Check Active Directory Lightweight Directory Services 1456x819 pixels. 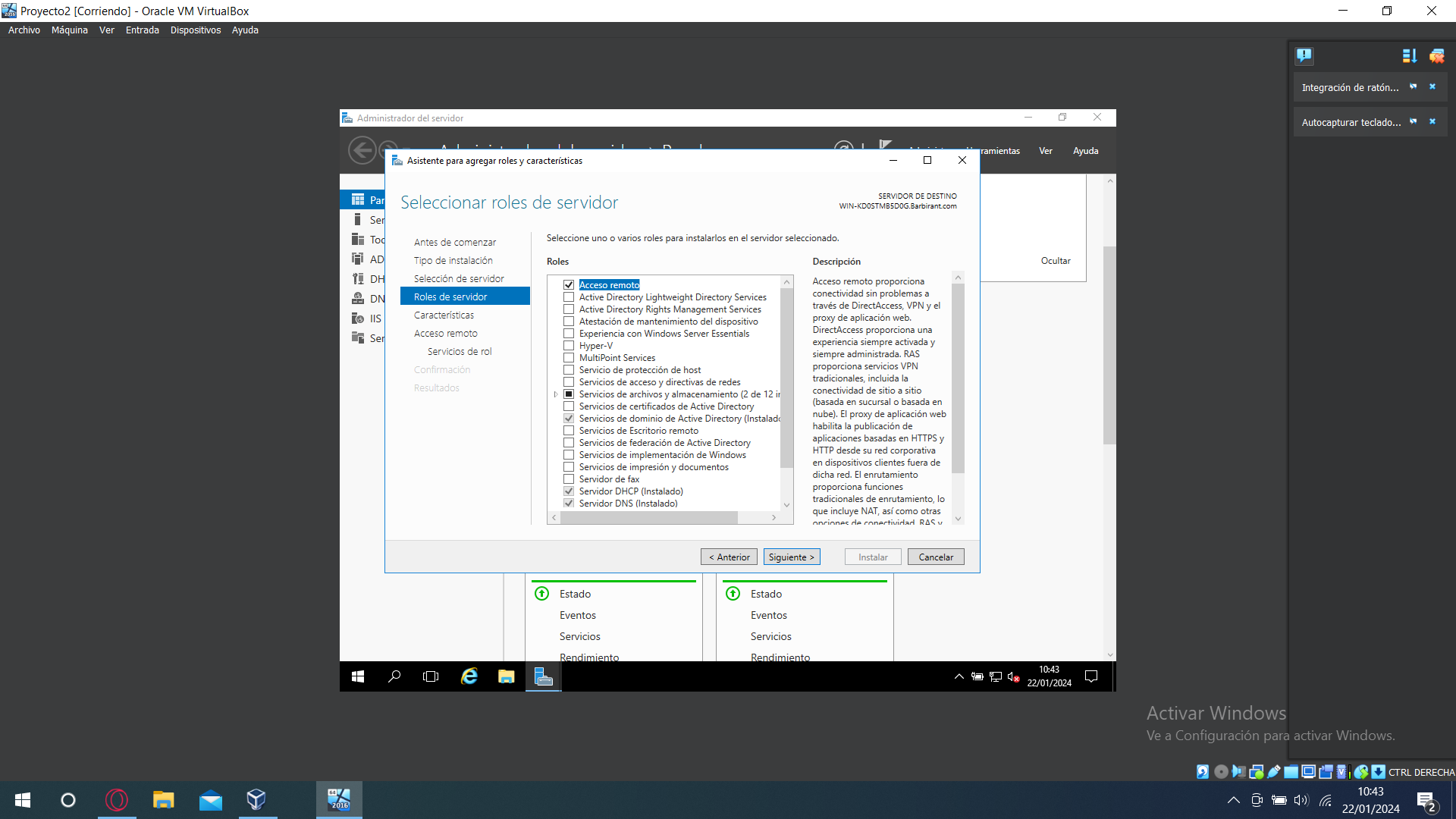(569, 297)
